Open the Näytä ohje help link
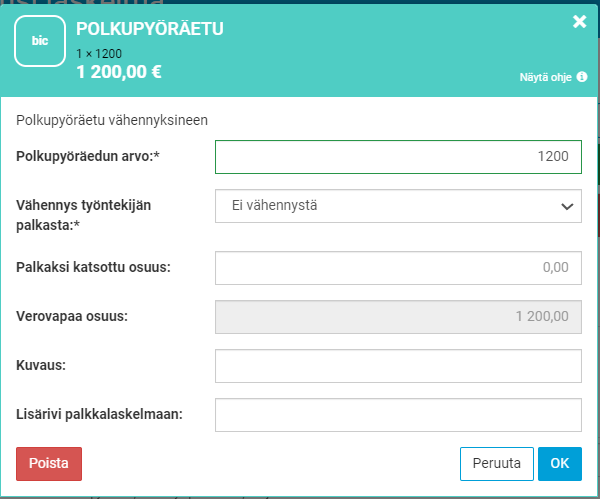600x499 pixels. (546, 76)
